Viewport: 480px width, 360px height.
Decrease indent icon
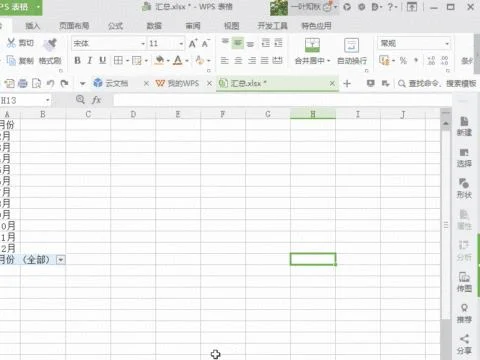(x=266, y=43)
